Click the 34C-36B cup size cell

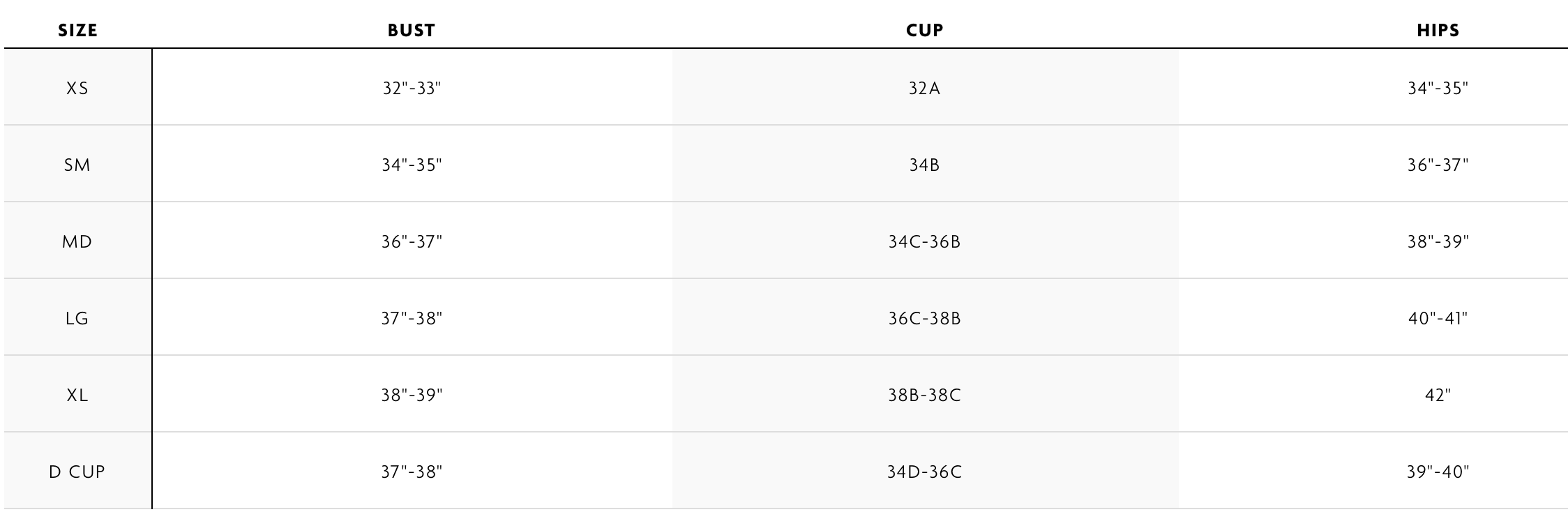click(x=924, y=242)
